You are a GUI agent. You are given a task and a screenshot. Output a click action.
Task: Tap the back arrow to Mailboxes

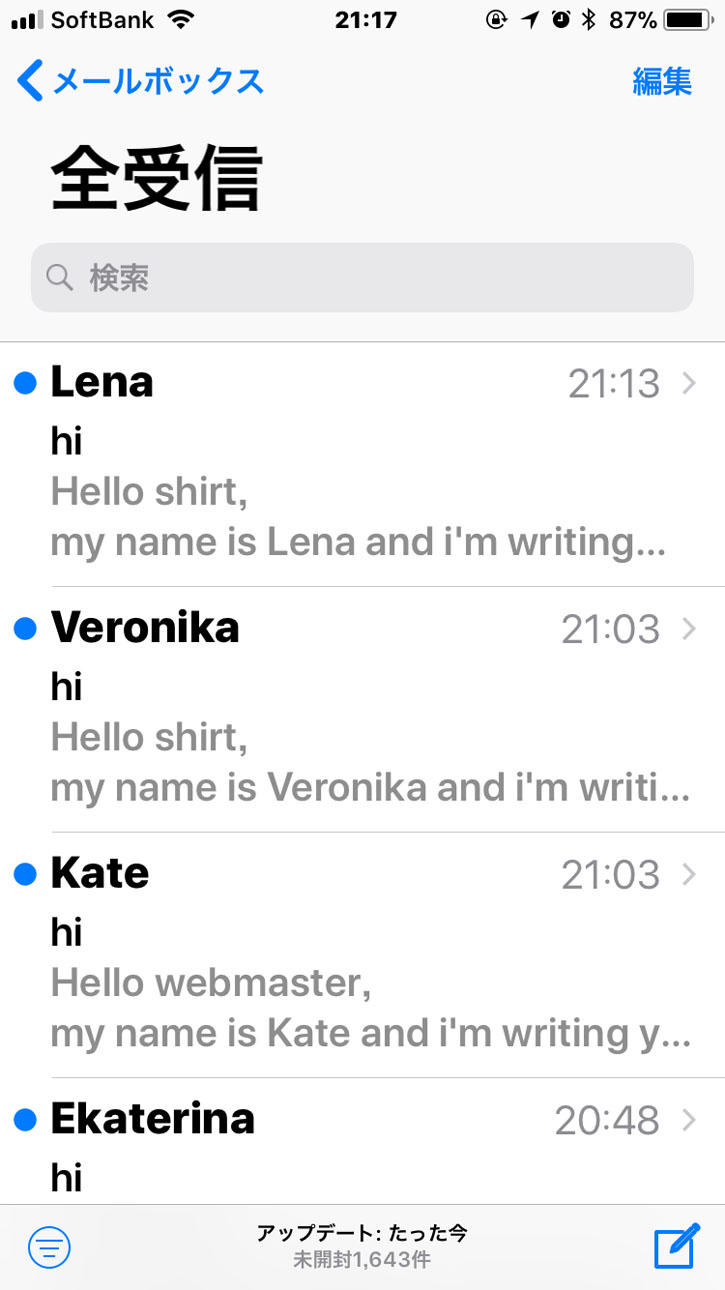(x=31, y=80)
